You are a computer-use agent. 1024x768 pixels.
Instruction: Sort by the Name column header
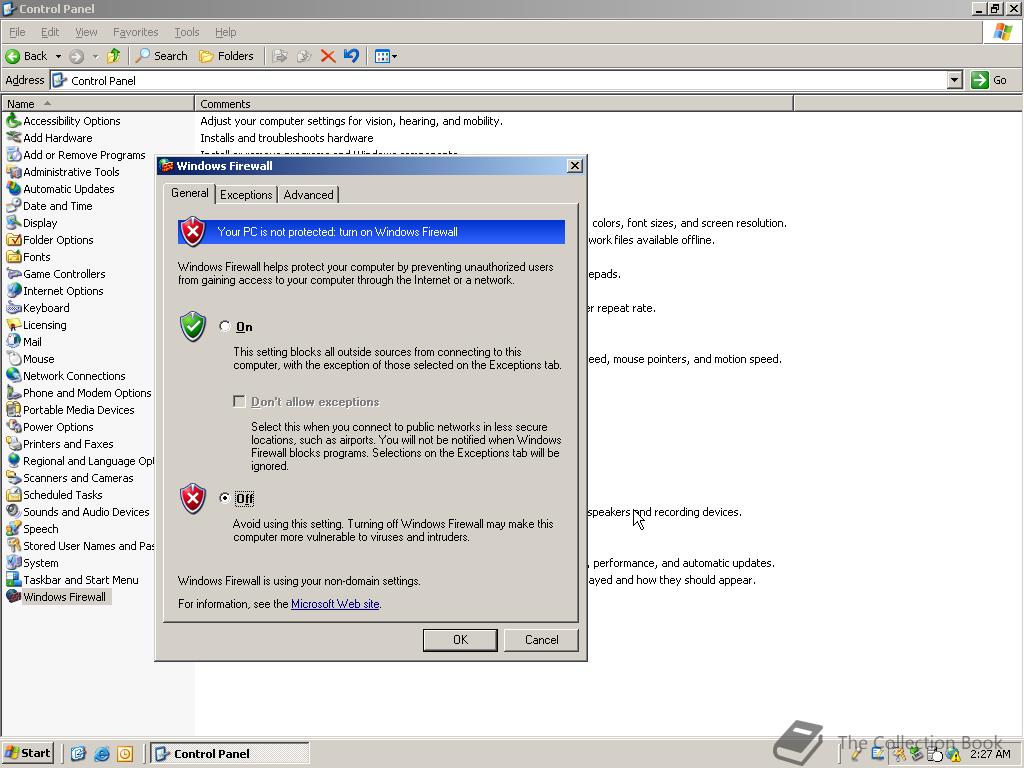97,104
